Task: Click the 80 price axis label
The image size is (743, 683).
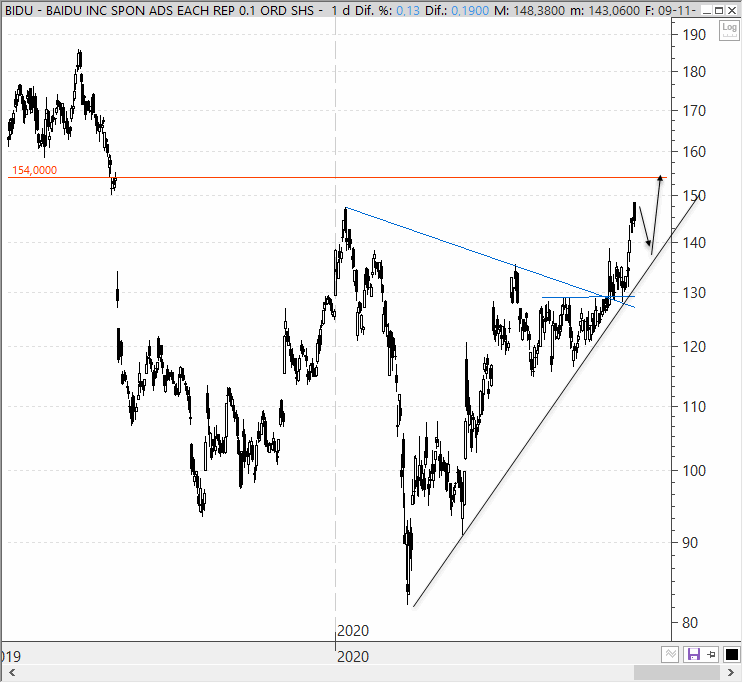Action: point(690,623)
